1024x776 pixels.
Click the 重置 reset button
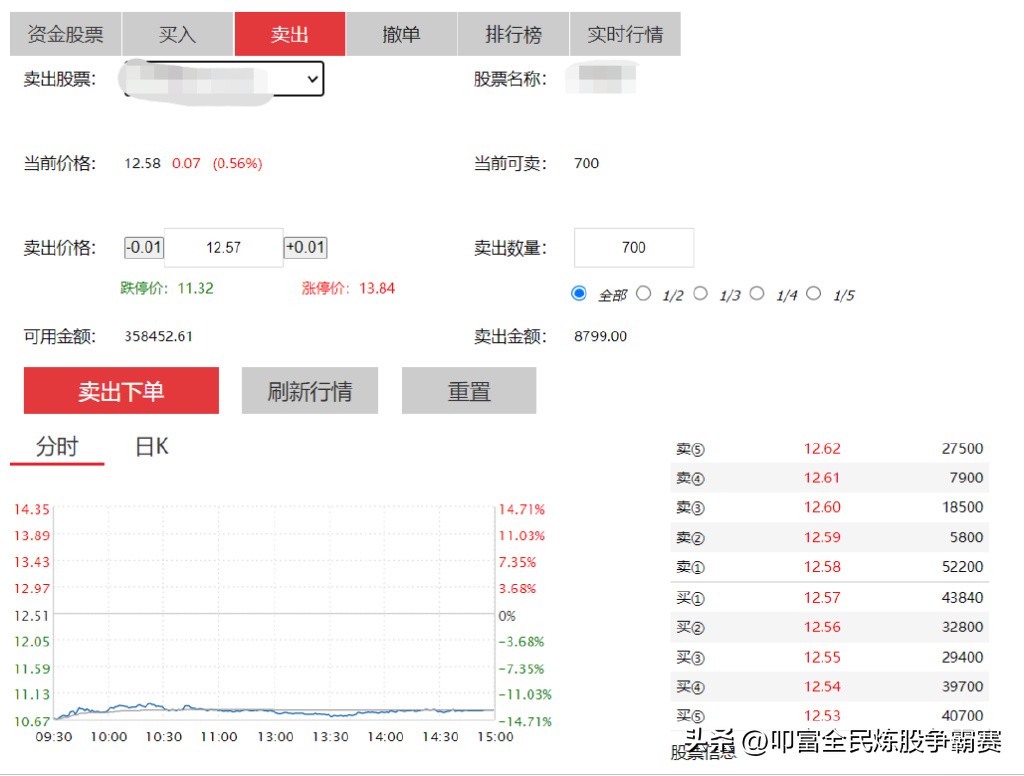[x=468, y=391]
